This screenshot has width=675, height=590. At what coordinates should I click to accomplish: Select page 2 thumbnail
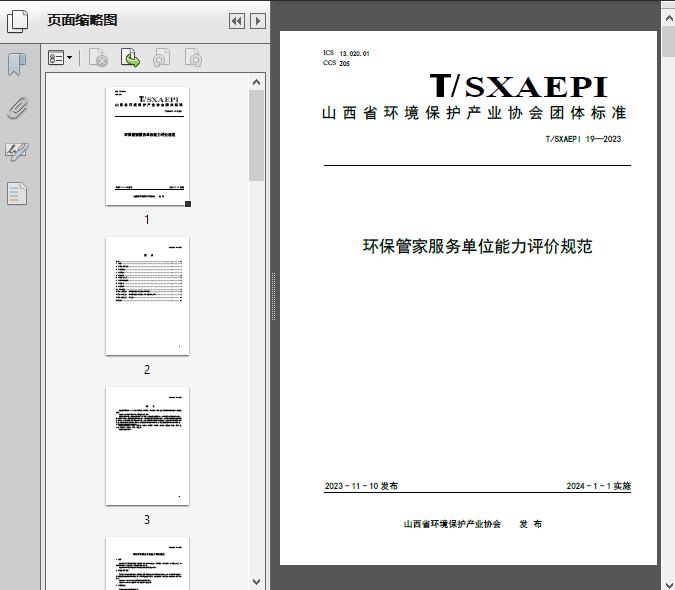[x=147, y=296]
